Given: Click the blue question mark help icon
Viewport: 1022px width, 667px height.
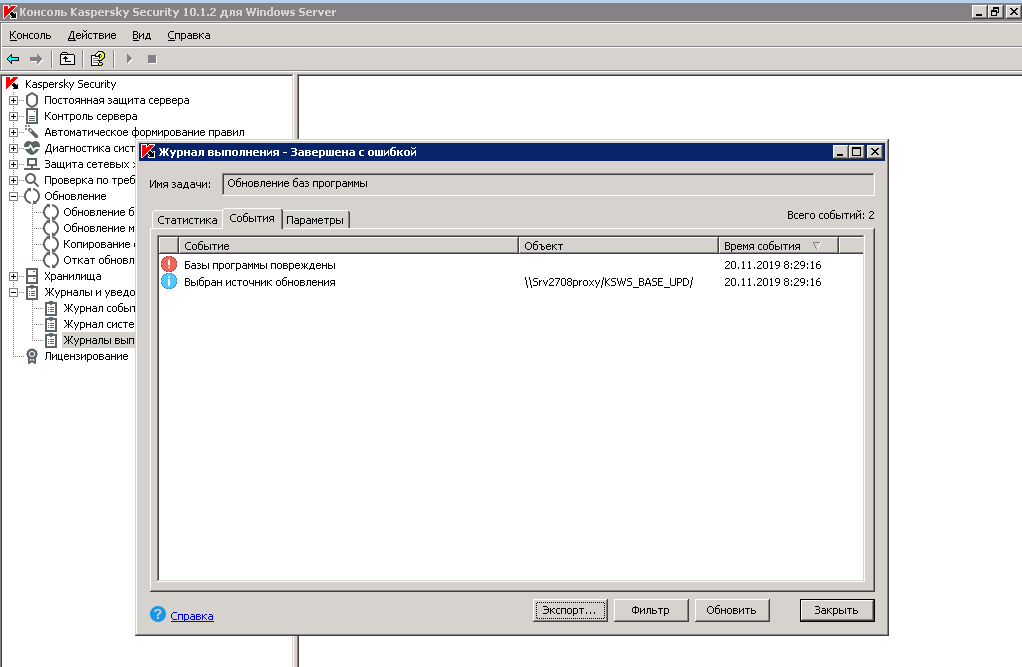Looking at the screenshot, I should [158, 614].
